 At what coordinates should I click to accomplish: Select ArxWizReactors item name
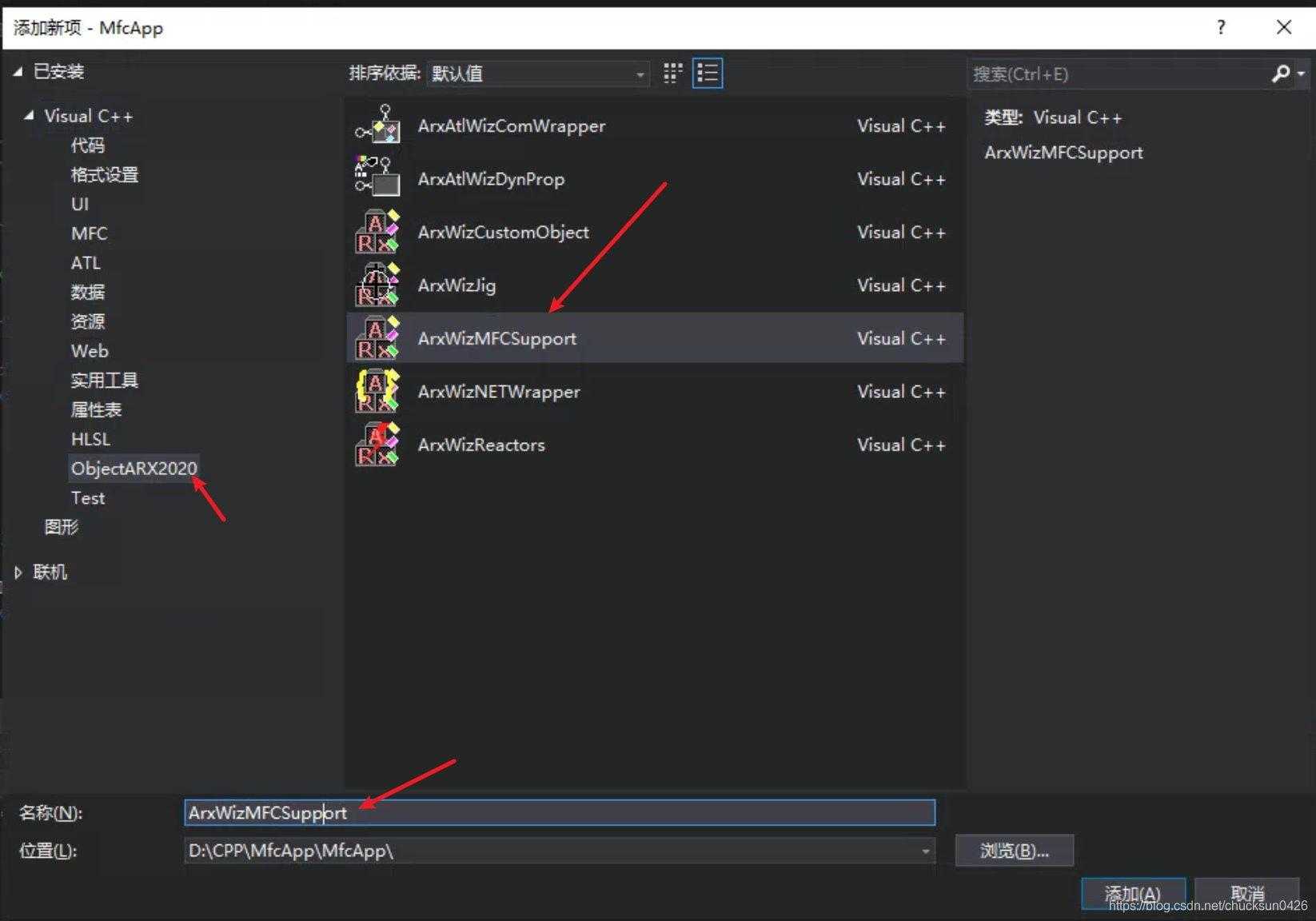pos(481,445)
